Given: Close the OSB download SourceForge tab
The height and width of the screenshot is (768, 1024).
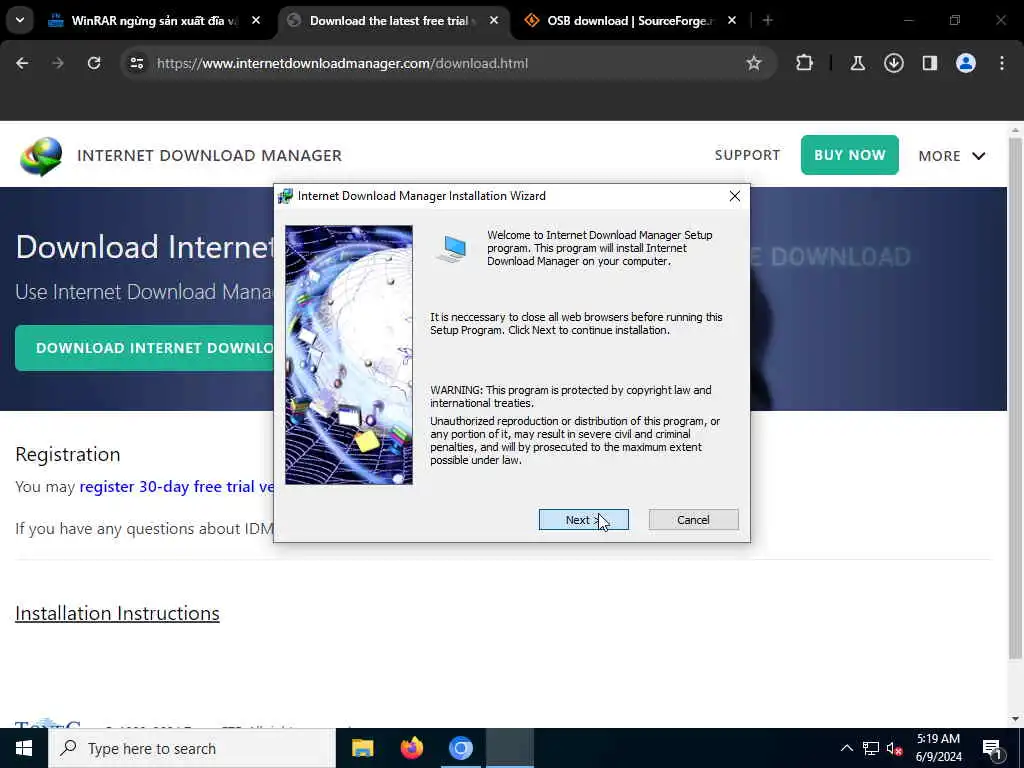Looking at the screenshot, I should (x=731, y=21).
